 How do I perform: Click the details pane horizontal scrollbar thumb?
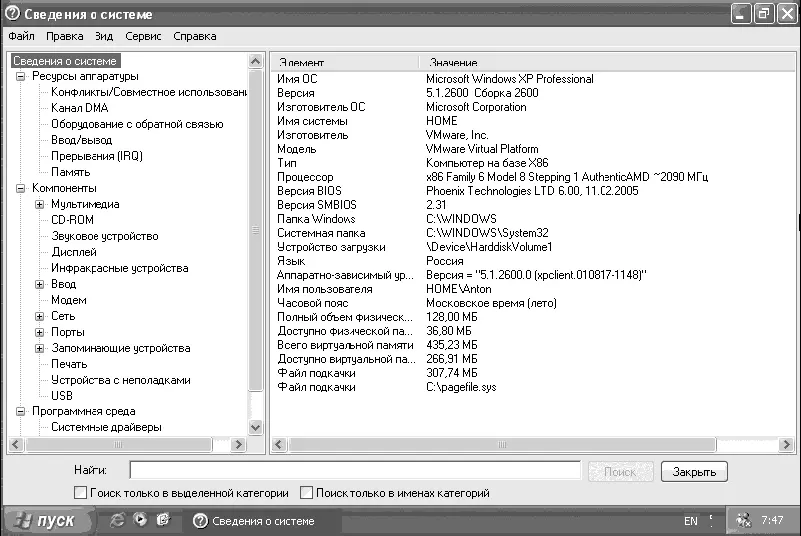click(x=502, y=445)
